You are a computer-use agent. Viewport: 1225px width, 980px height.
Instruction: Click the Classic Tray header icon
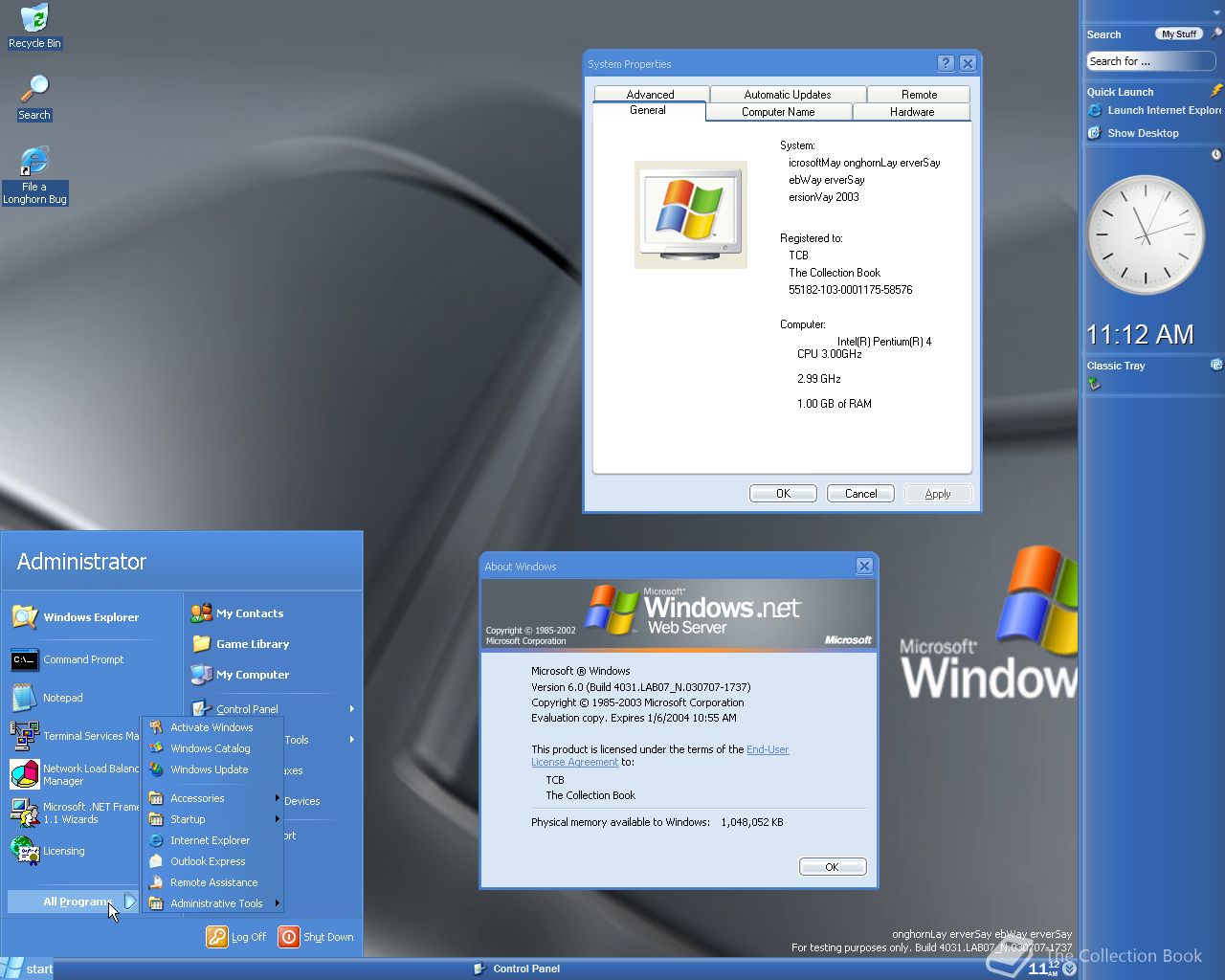tap(1216, 365)
